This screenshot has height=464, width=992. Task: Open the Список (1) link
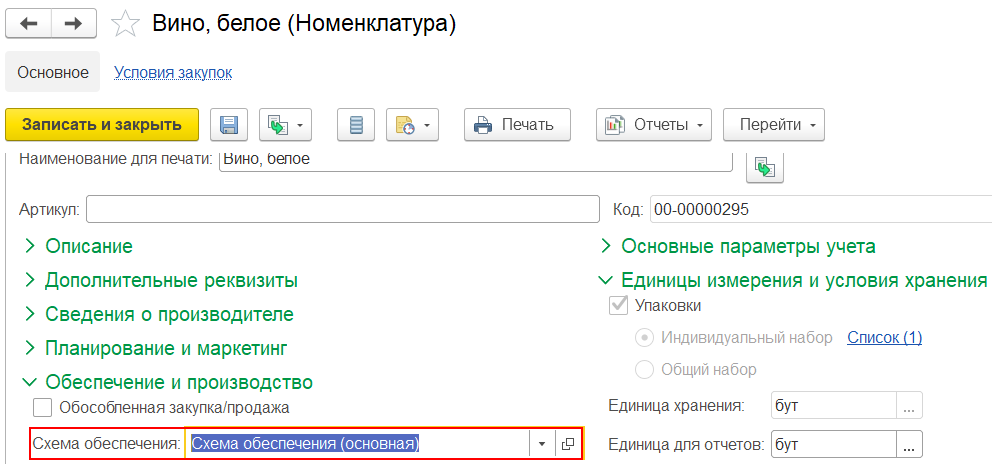coord(884,338)
